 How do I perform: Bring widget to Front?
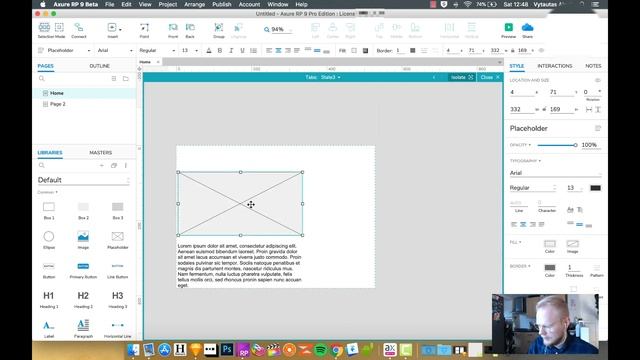pos(173,30)
